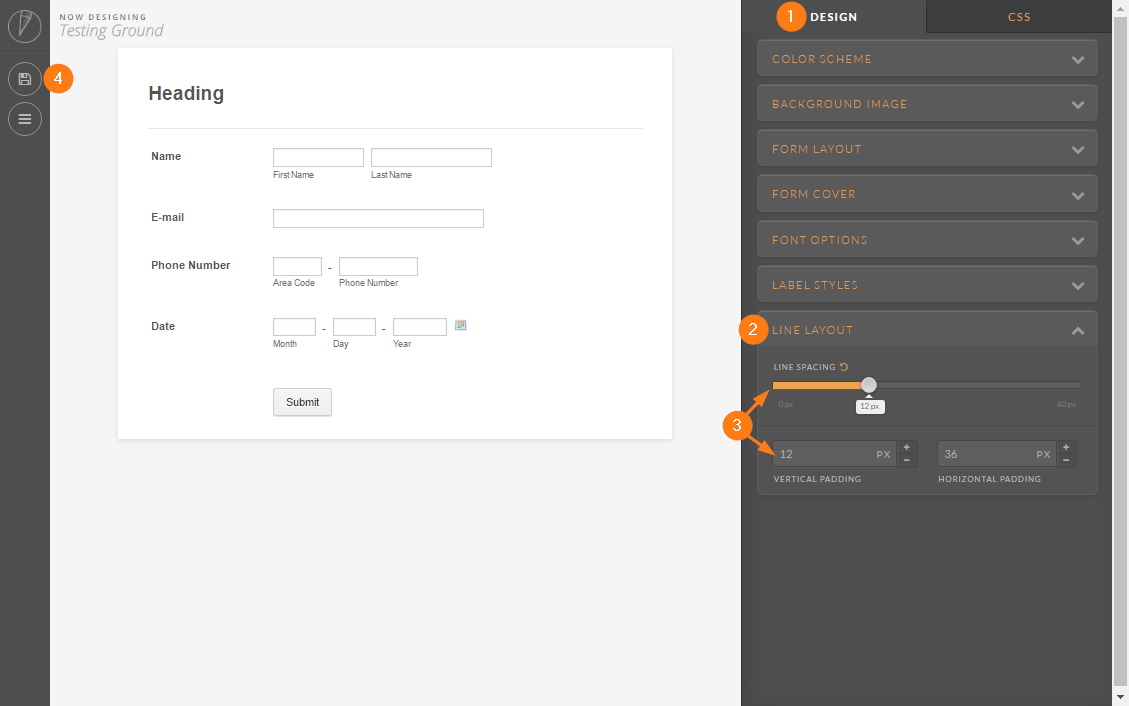Open the date picker calendar icon
Viewport: 1129px width, 706px height.
tap(461, 325)
